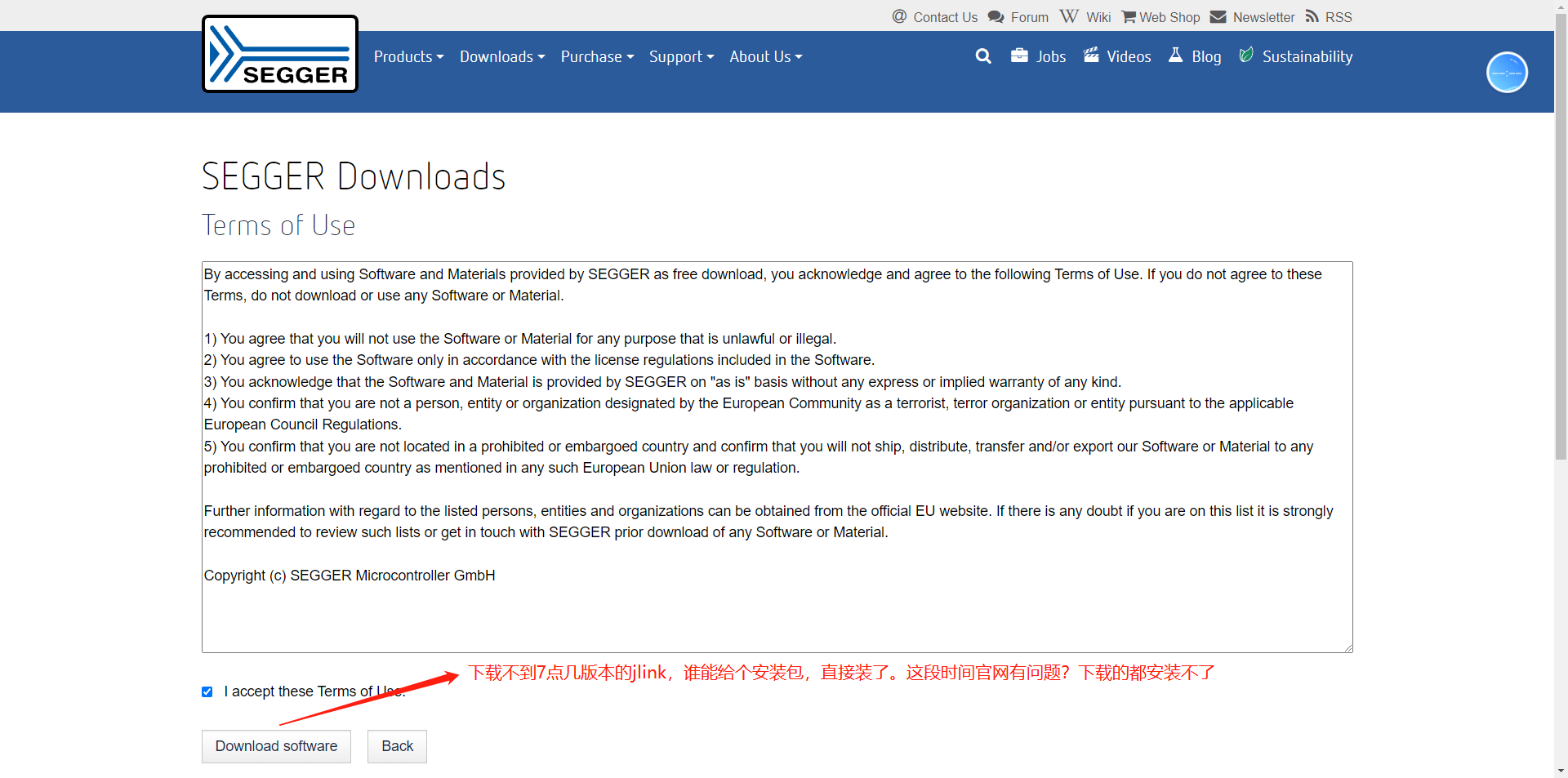The width and height of the screenshot is (1568, 778).
Task: Click the text area resize handle
Action: pos(1347,647)
